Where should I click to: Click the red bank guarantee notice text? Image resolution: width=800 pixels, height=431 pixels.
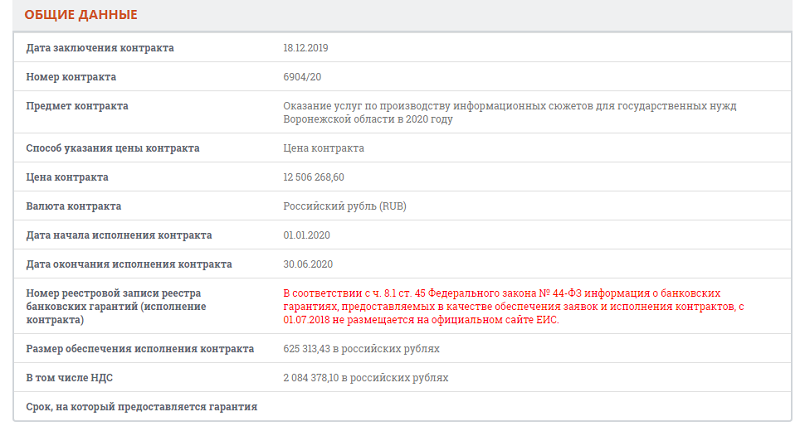pos(514,307)
